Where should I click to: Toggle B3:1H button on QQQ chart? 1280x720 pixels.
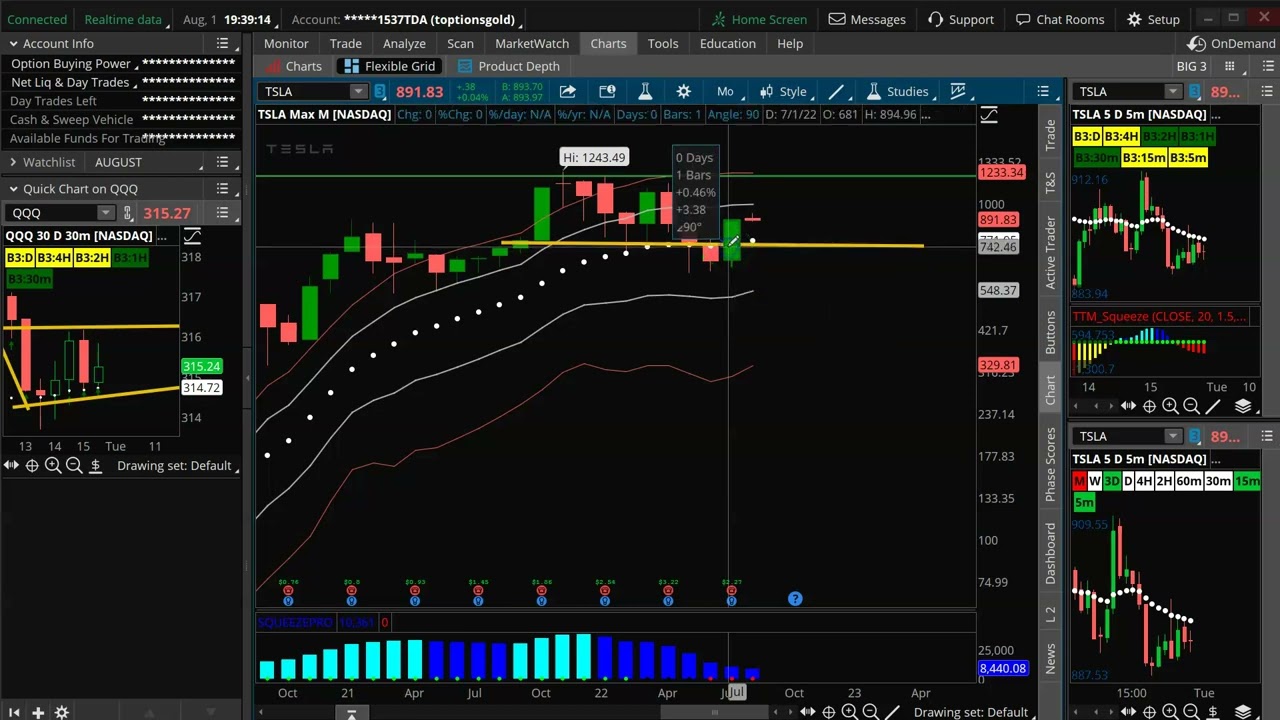coord(129,258)
